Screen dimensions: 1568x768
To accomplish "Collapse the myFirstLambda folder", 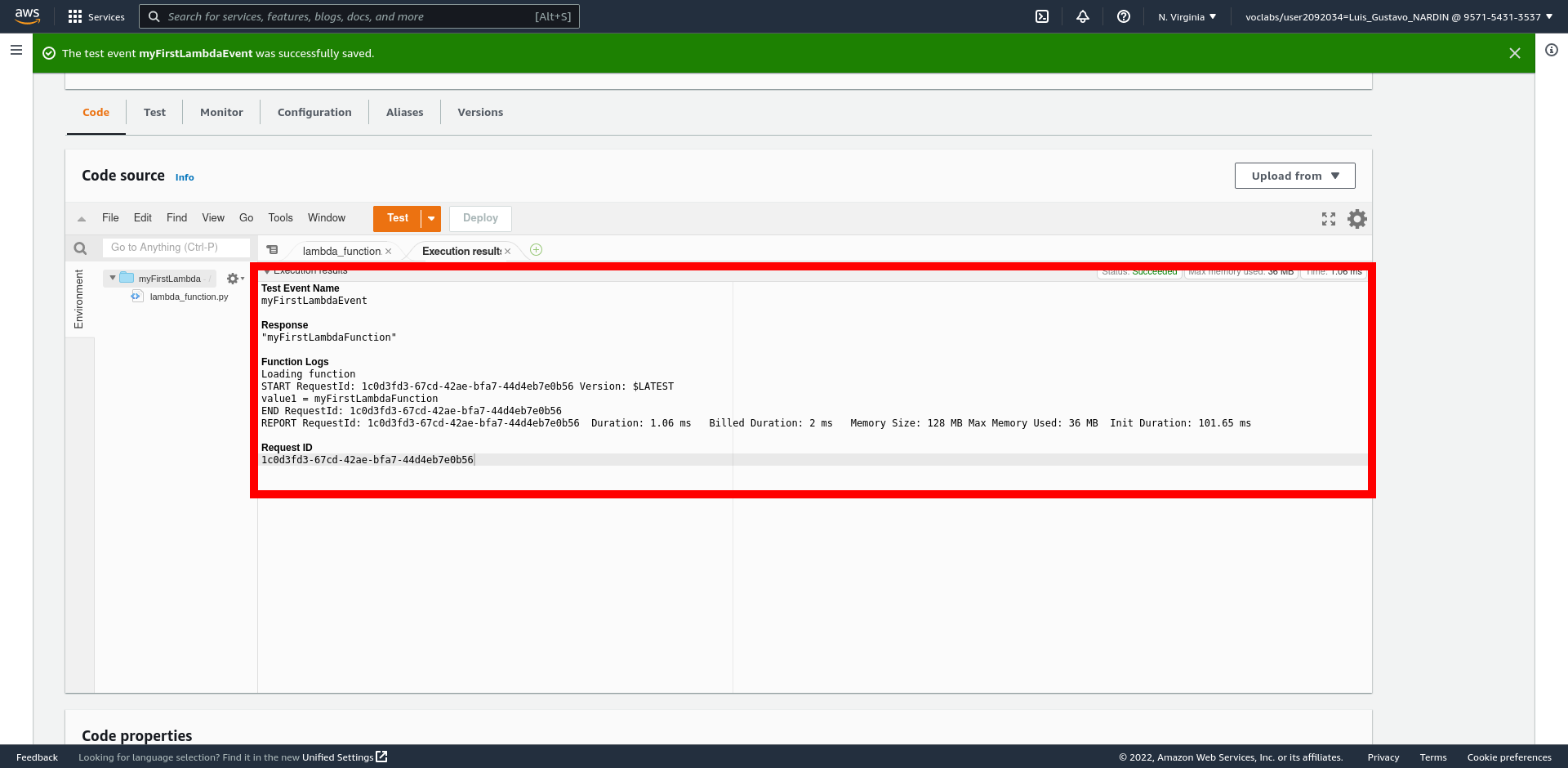I will tap(113, 279).
